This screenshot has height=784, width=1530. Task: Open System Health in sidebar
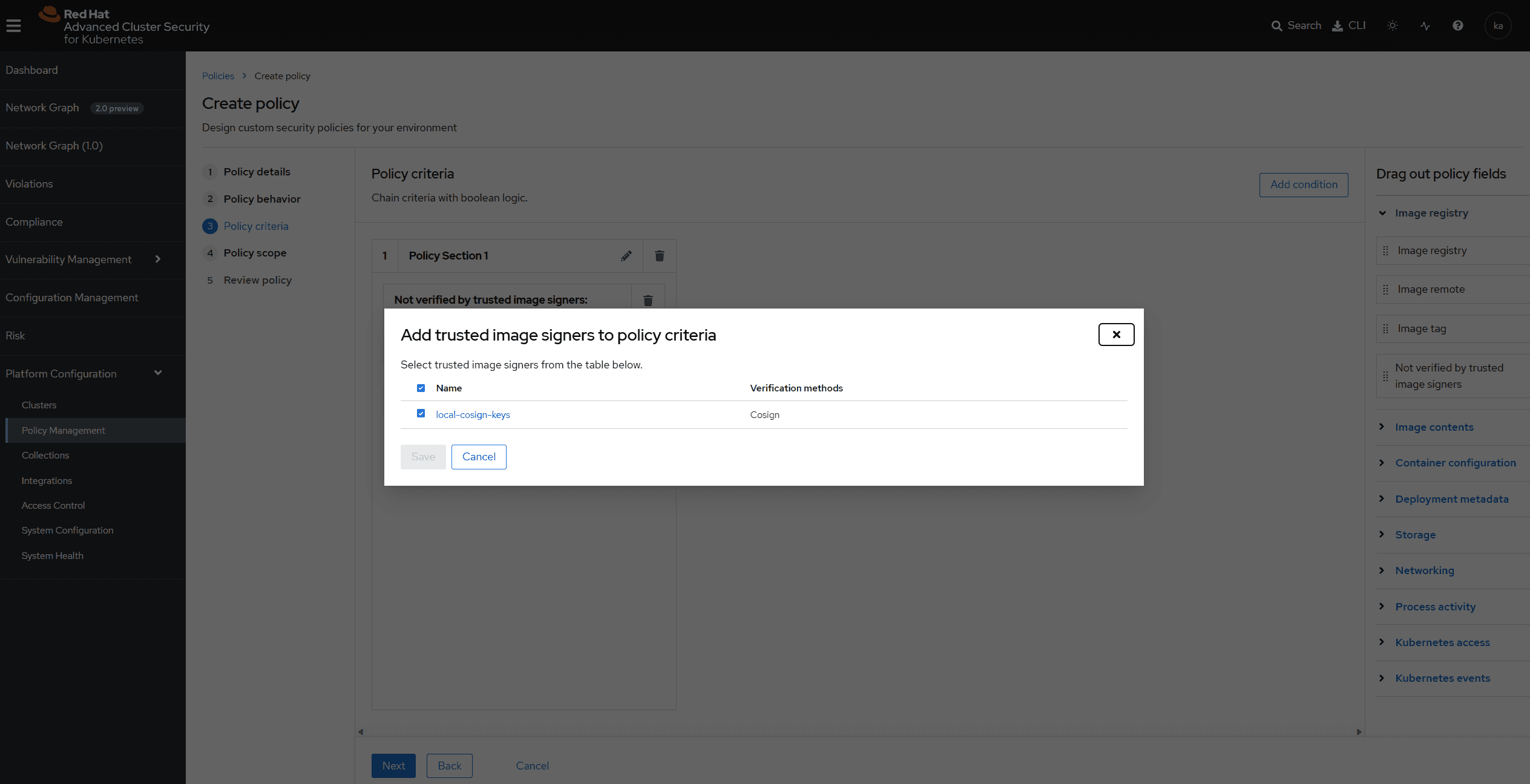pyautogui.click(x=96, y=555)
